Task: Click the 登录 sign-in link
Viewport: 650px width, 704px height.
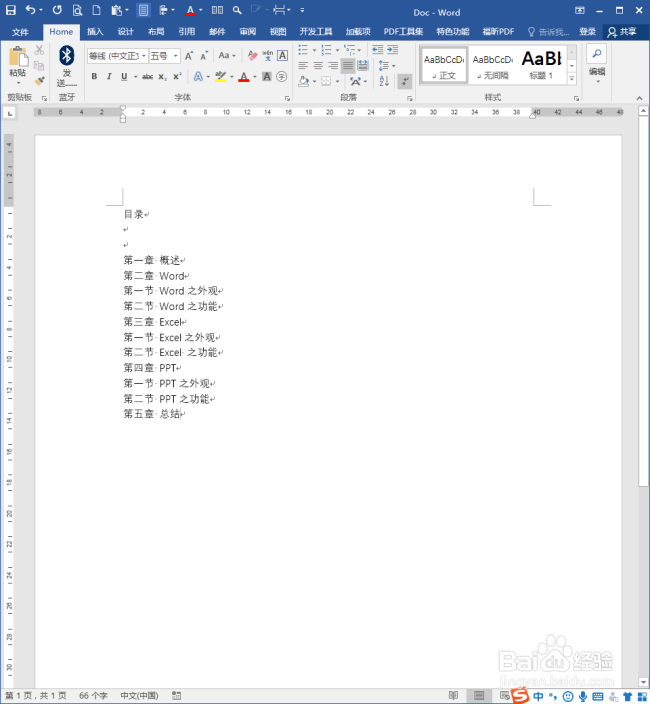Action: [588, 31]
